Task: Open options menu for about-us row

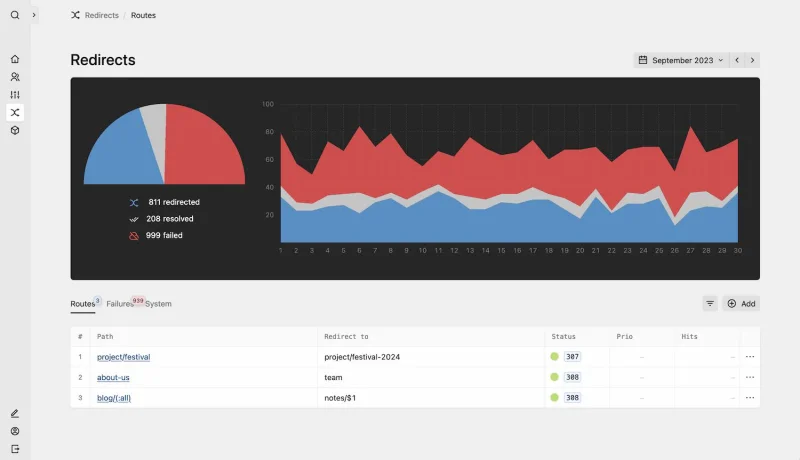Action: pyautogui.click(x=749, y=377)
